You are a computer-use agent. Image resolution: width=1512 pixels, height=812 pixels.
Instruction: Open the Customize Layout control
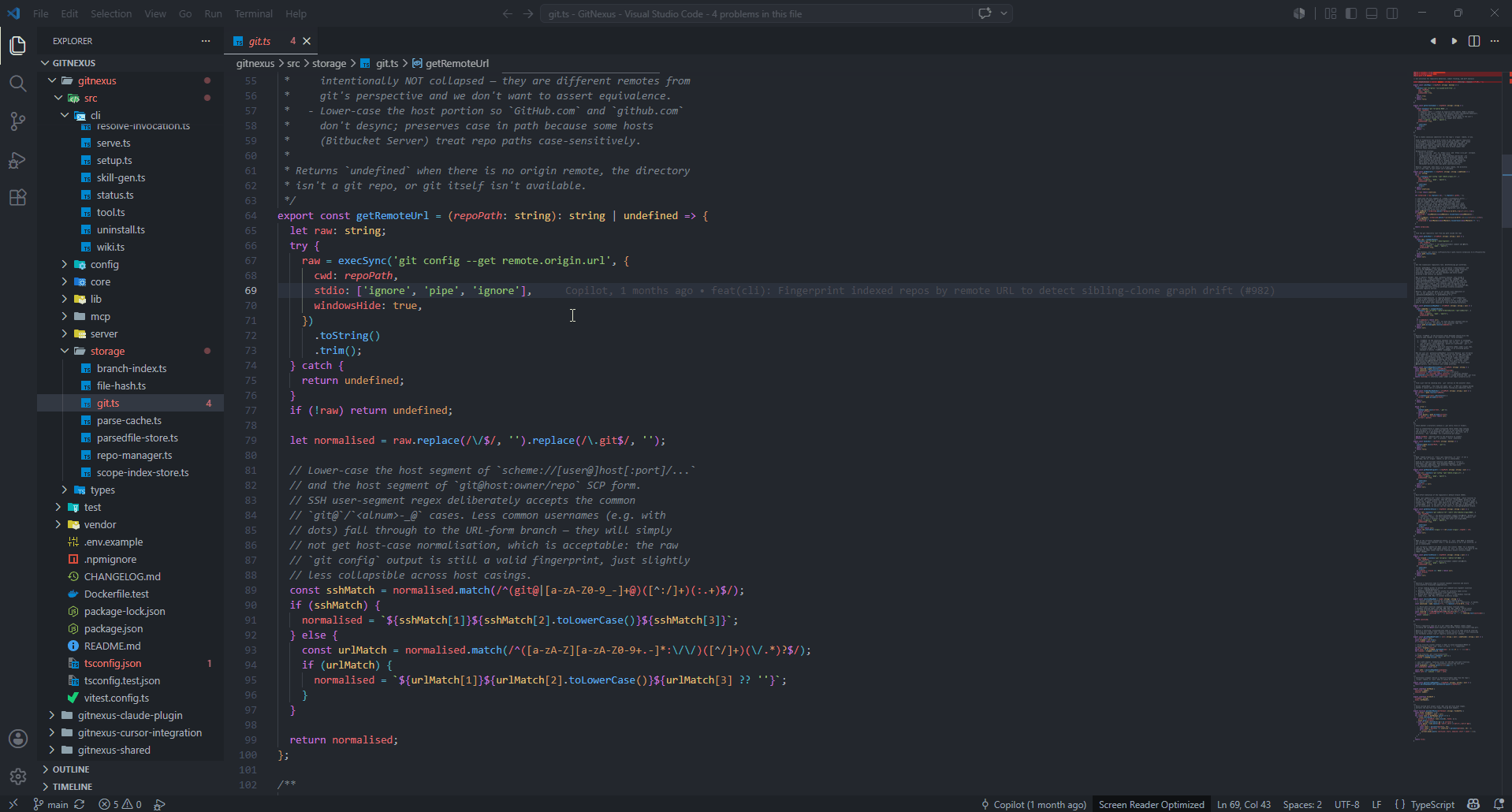click(x=1331, y=13)
